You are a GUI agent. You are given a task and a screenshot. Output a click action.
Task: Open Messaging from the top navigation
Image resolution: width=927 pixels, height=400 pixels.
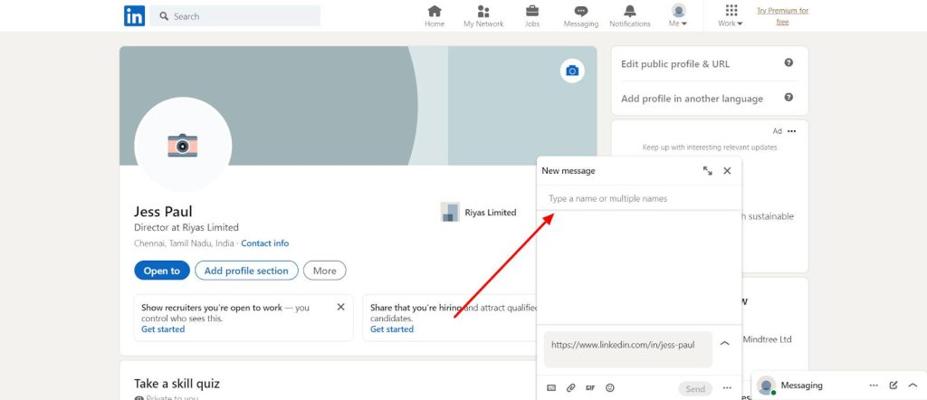580,16
